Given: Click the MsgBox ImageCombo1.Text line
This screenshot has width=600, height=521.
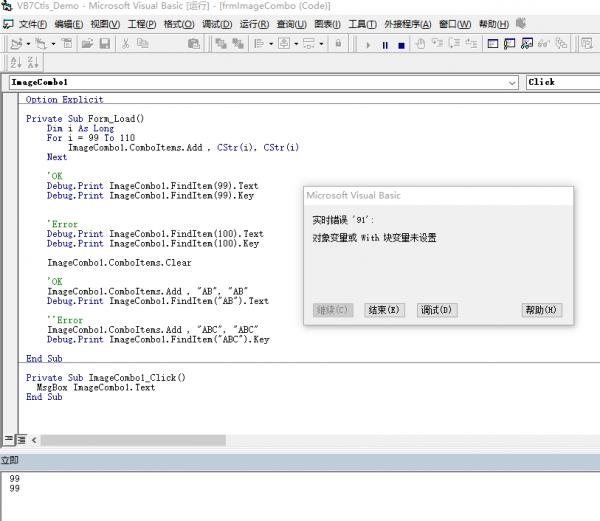Looking at the screenshot, I should click(x=96, y=387).
